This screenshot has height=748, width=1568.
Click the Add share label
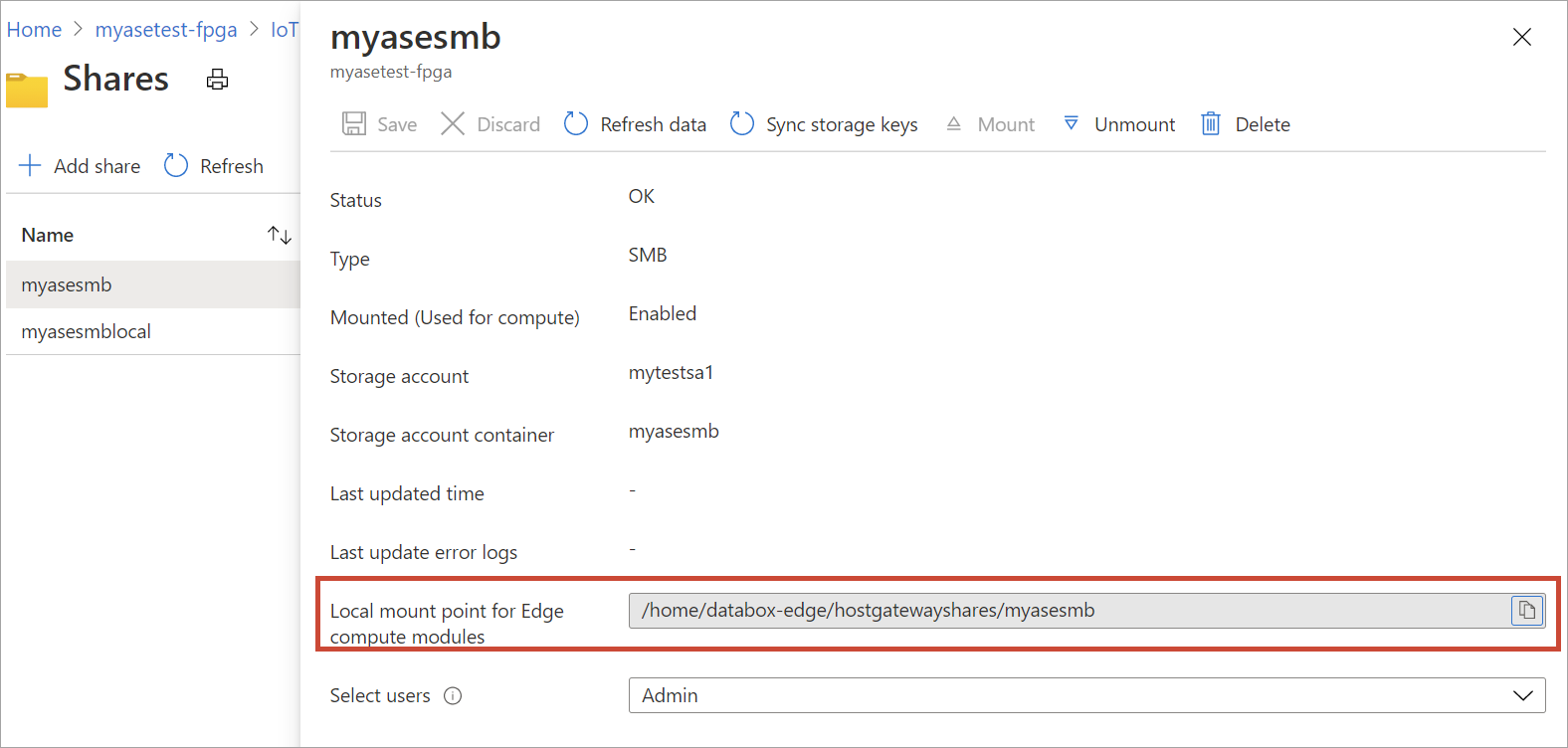pyautogui.click(x=98, y=166)
